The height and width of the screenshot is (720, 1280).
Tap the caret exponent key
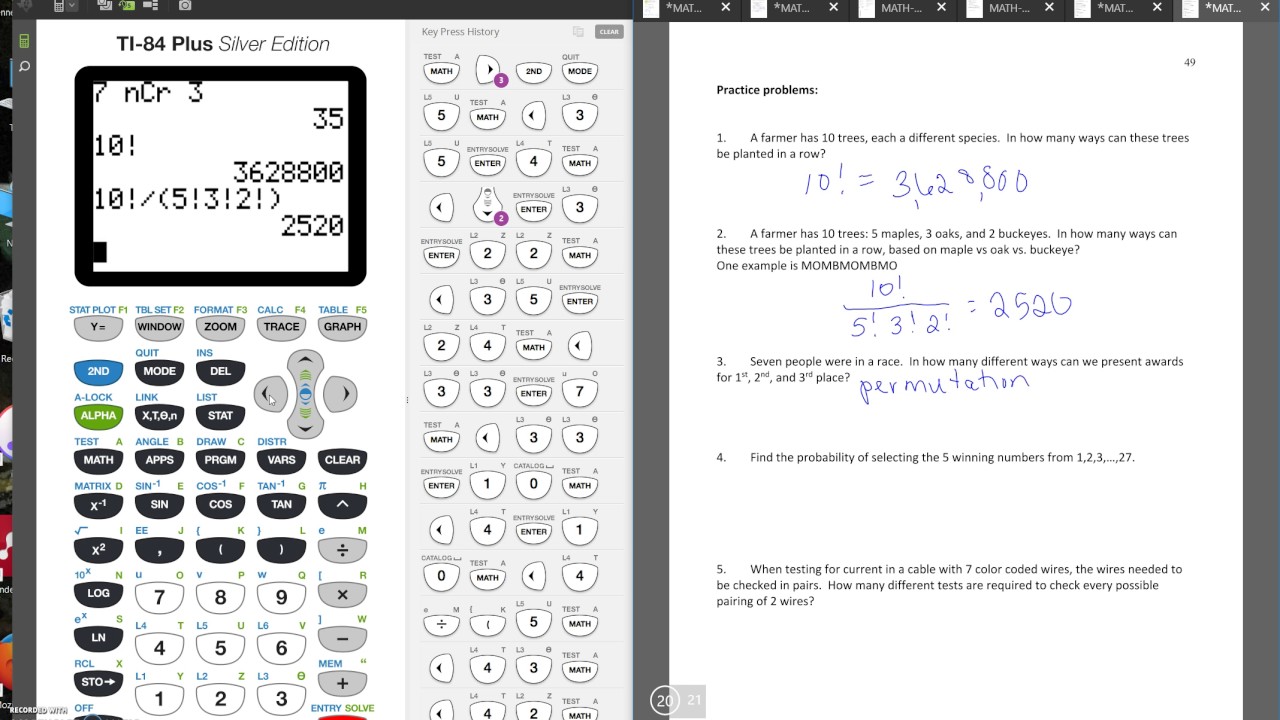point(342,505)
